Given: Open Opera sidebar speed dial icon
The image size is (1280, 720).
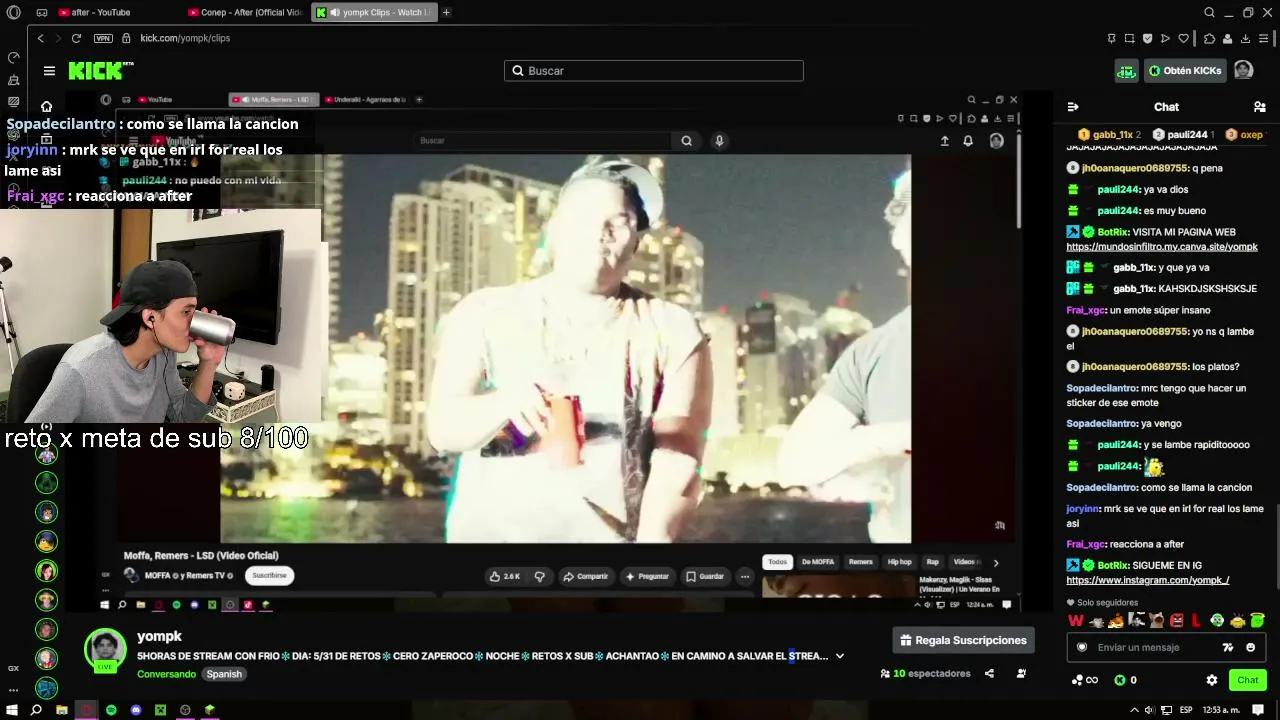Looking at the screenshot, I should click(13, 57).
